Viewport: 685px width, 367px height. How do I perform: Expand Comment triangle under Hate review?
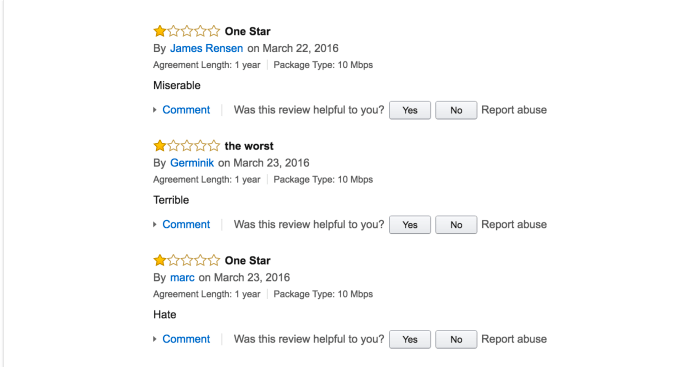[x=155, y=339]
